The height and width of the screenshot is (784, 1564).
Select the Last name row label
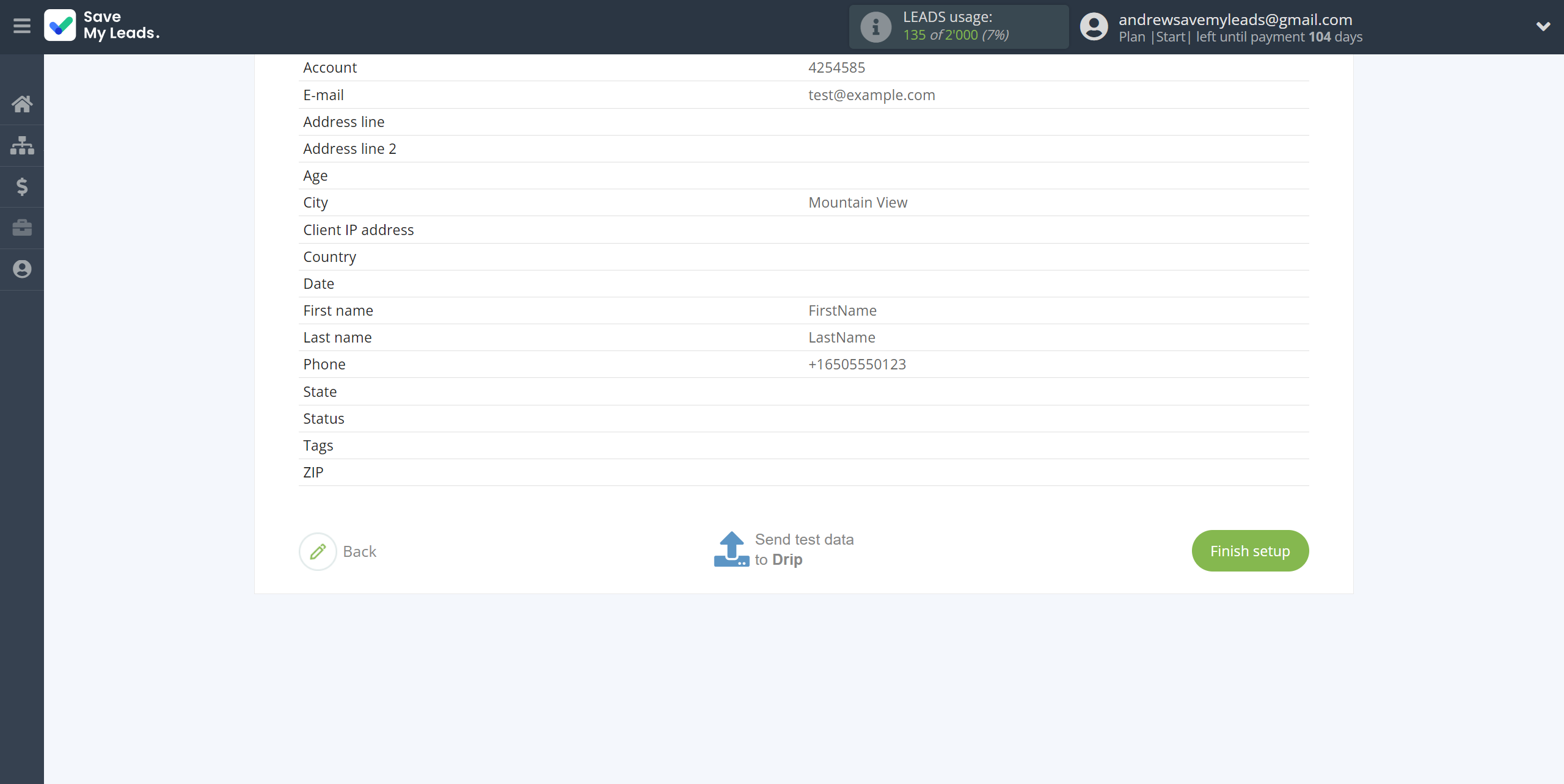337,337
